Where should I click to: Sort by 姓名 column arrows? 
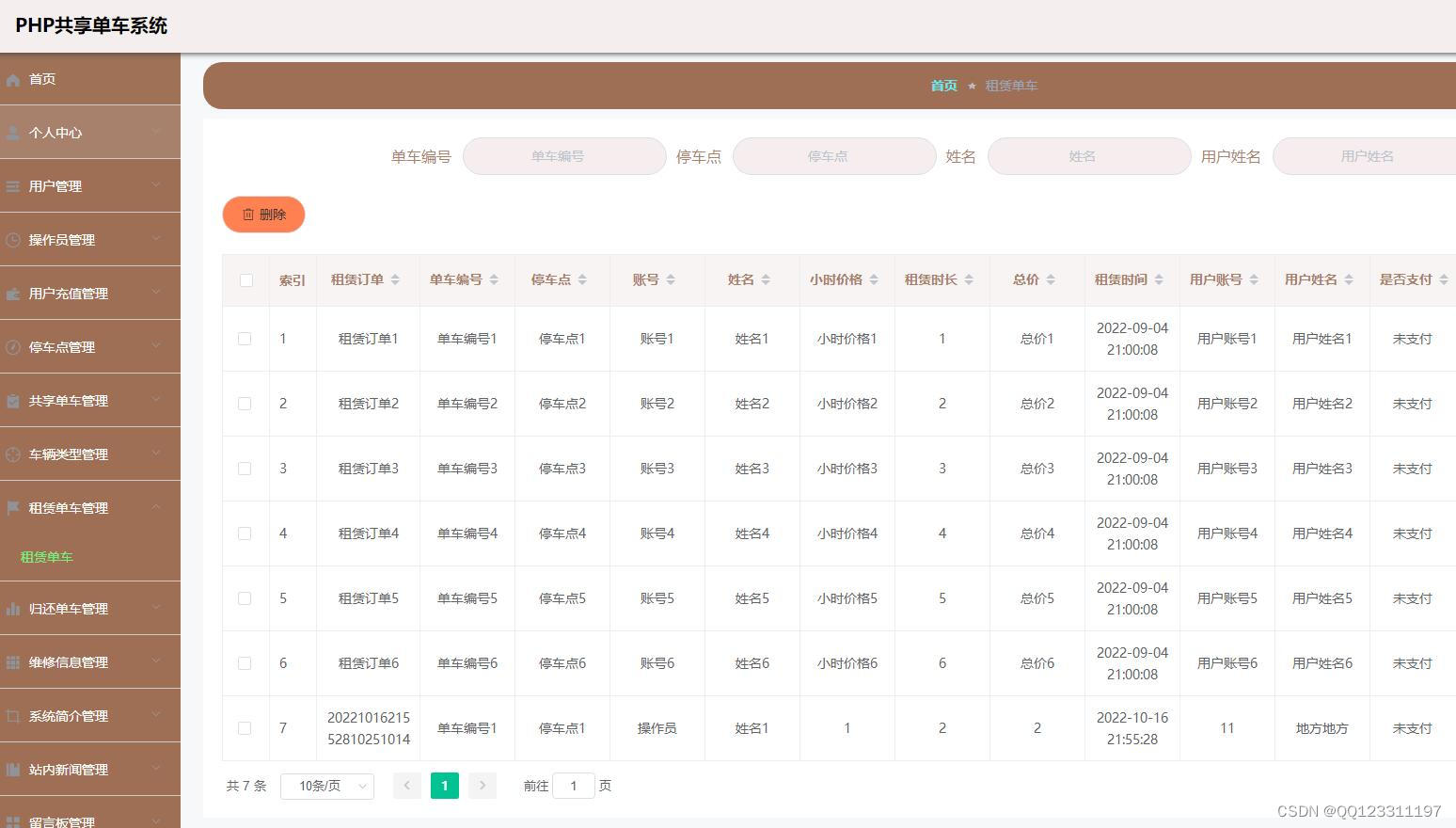pos(766,279)
